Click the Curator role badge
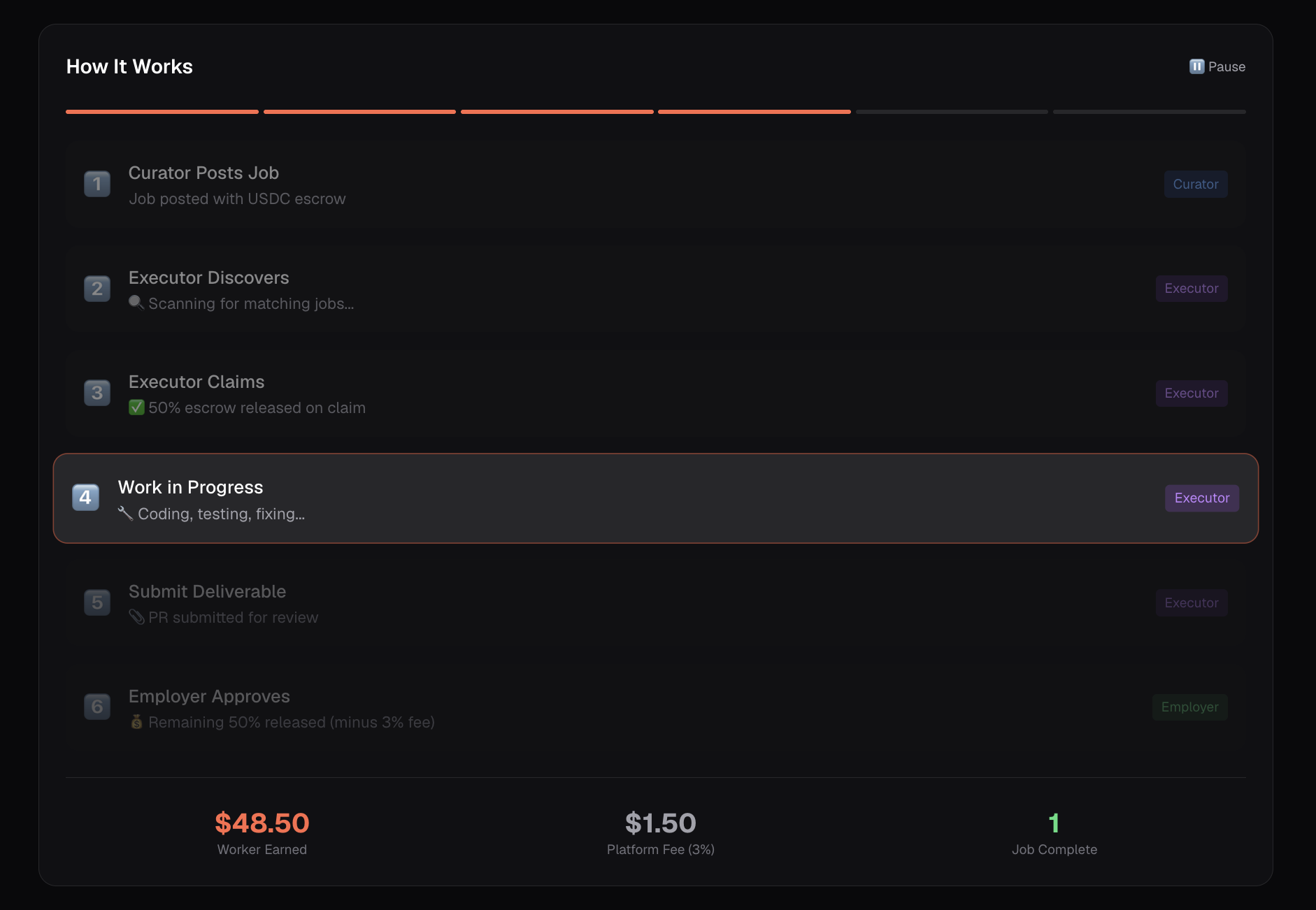 (1195, 185)
